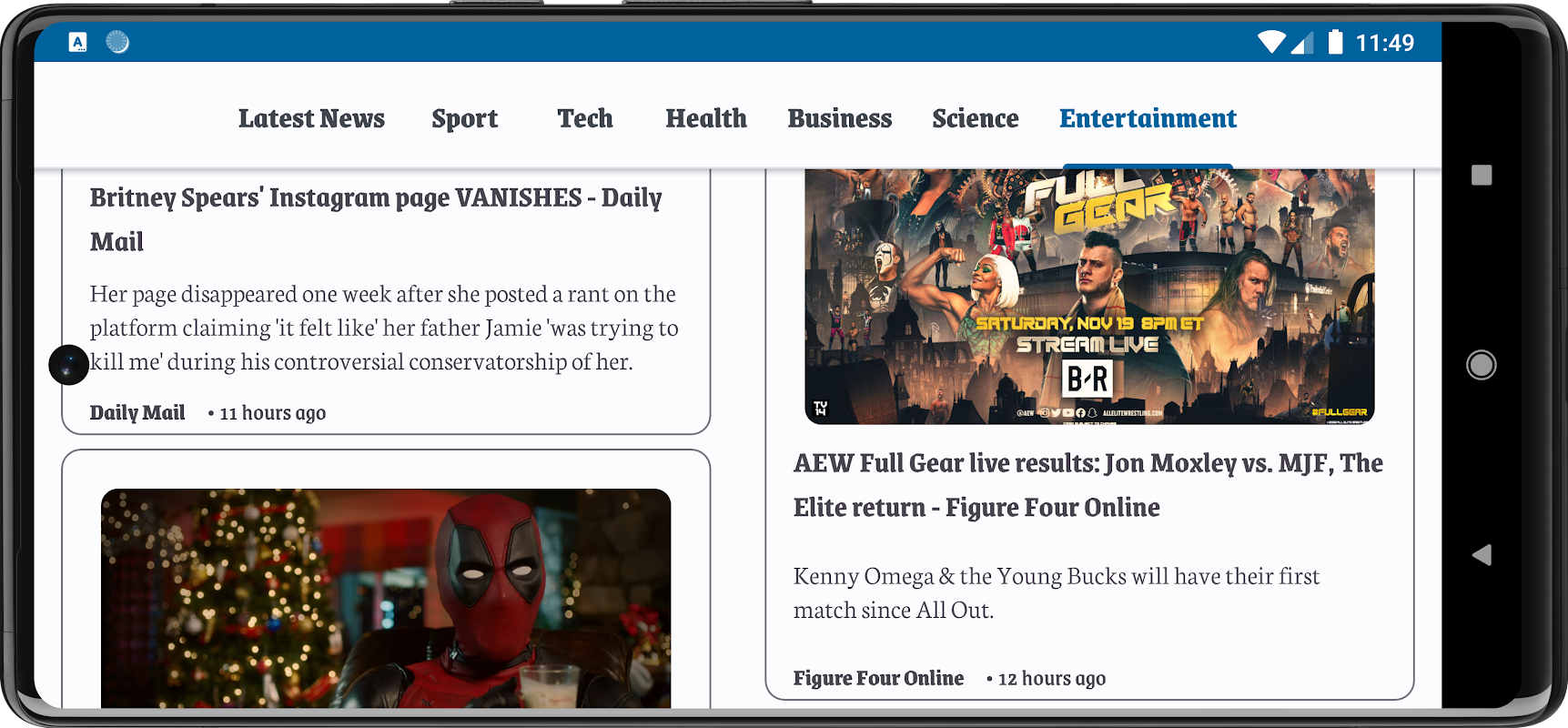Tap the Wi-Fi status icon
Screen dimensions: 1568x728
pyautogui.click(x=1271, y=42)
